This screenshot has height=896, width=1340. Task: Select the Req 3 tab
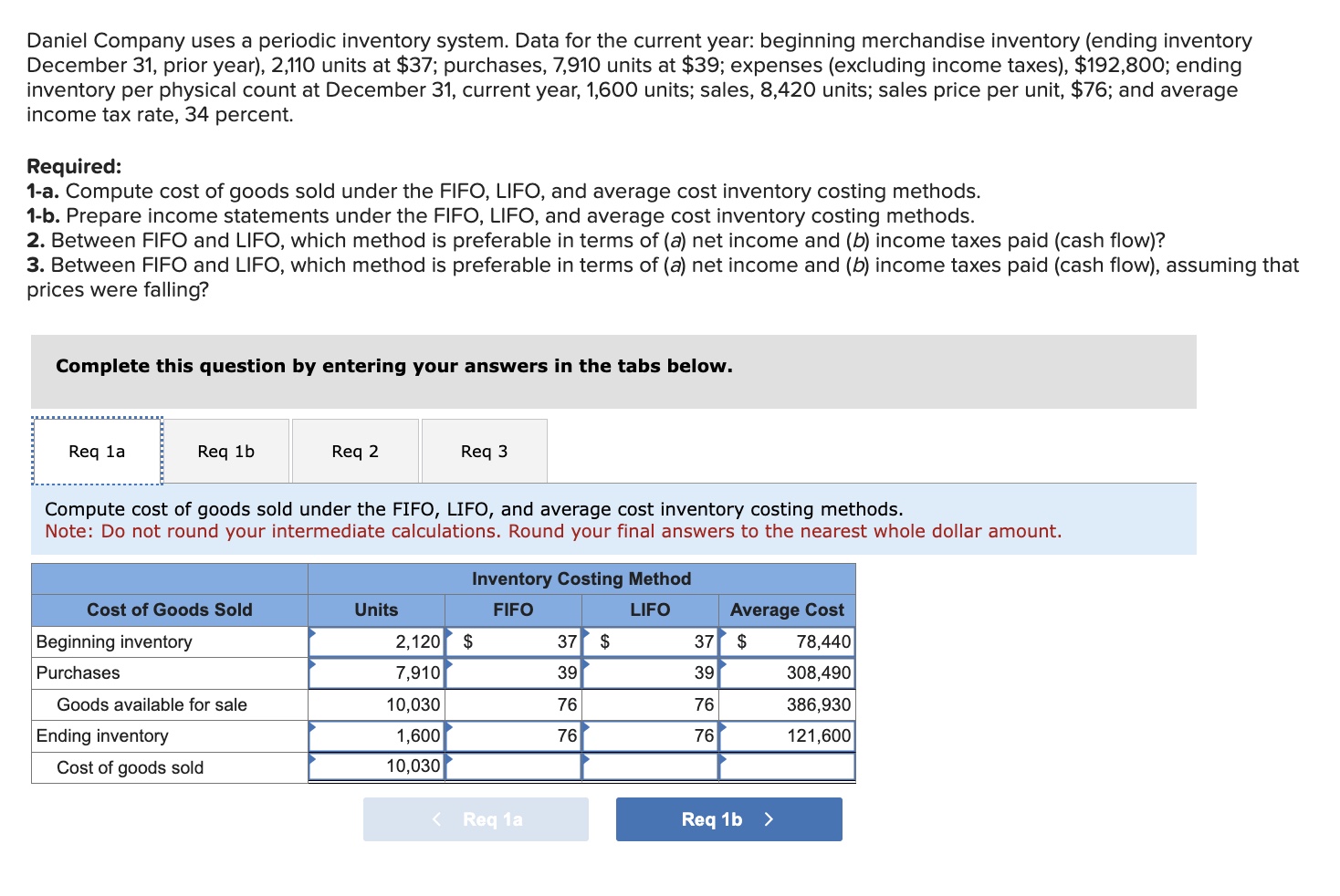pos(484,450)
